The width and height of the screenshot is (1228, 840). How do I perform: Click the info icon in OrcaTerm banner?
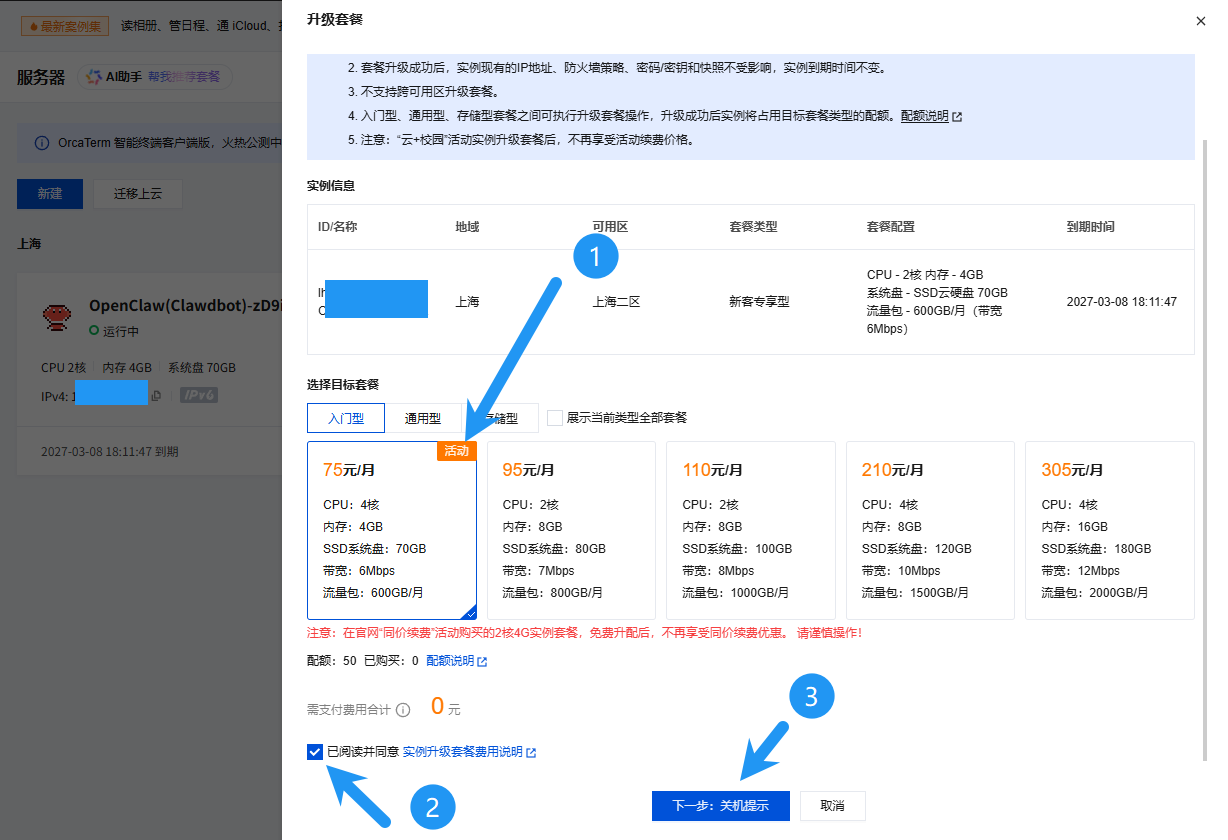[41, 143]
